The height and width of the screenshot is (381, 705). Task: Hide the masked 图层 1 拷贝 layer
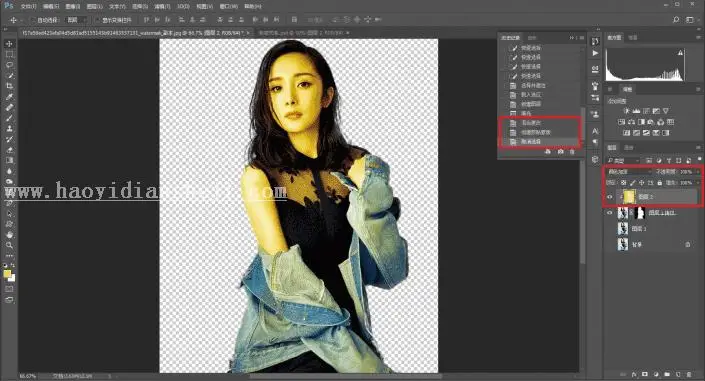click(610, 213)
